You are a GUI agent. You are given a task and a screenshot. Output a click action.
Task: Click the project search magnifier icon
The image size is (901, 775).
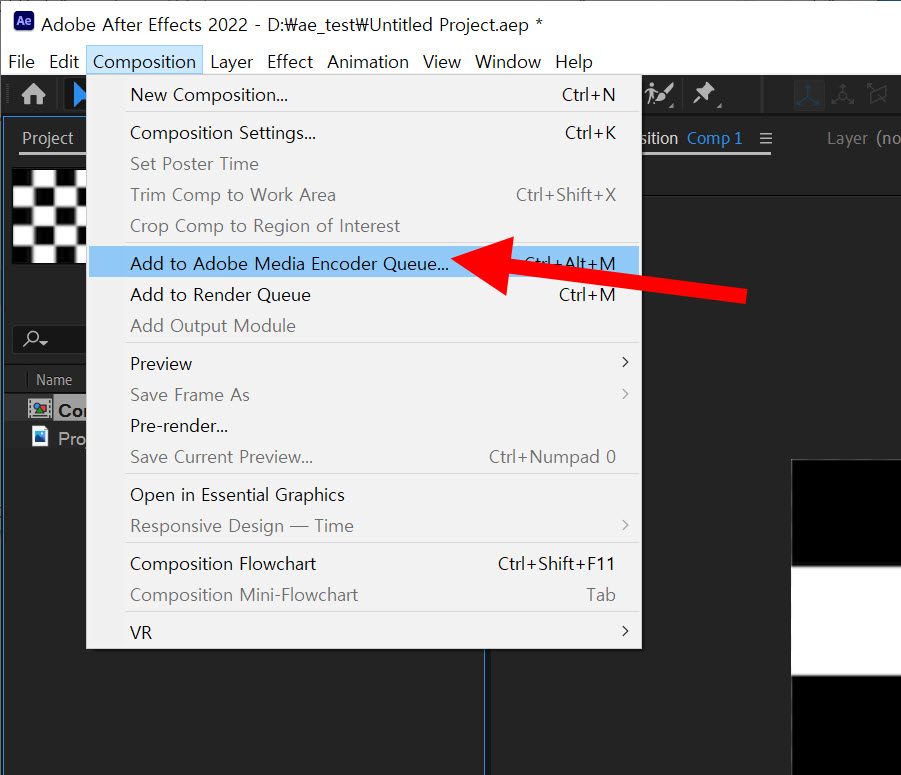coord(33,339)
